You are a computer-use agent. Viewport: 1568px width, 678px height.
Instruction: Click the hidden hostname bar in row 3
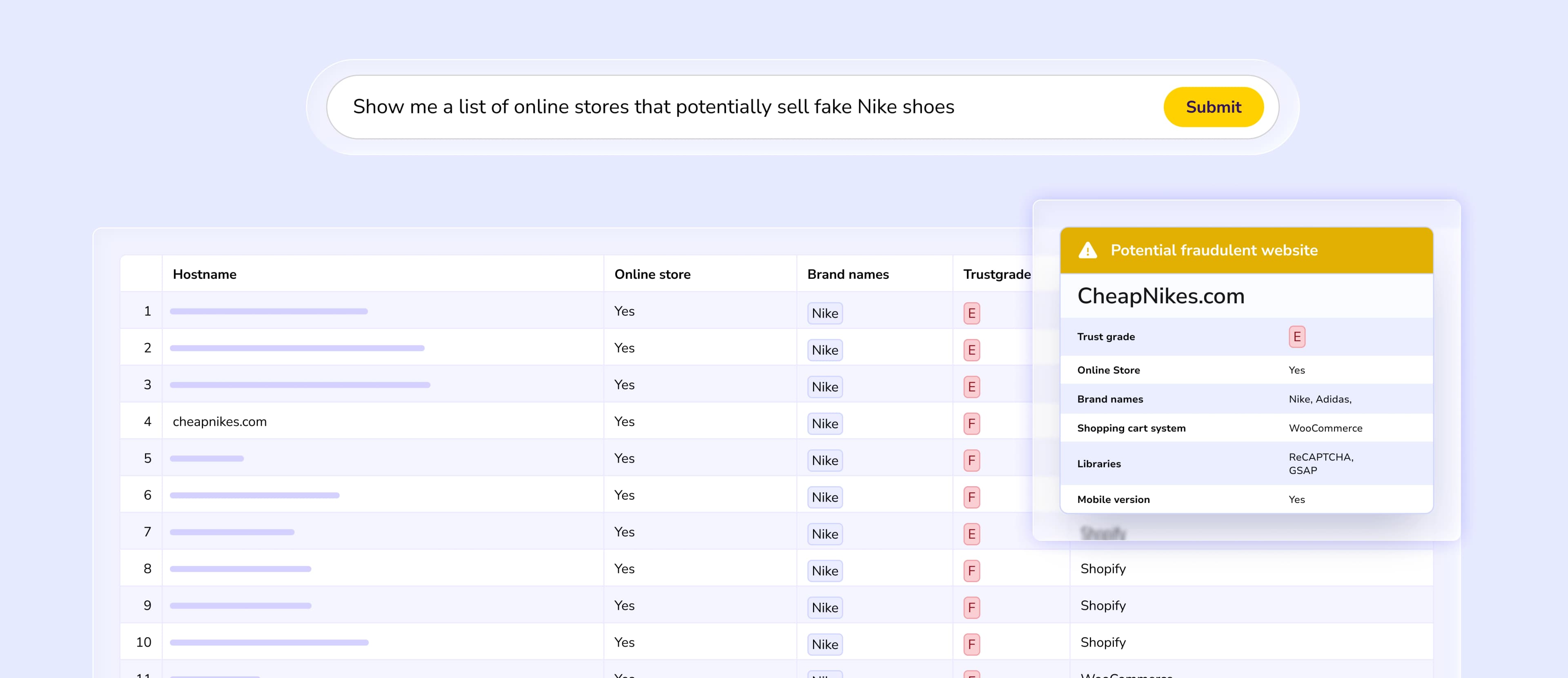[x=299, y=385]
